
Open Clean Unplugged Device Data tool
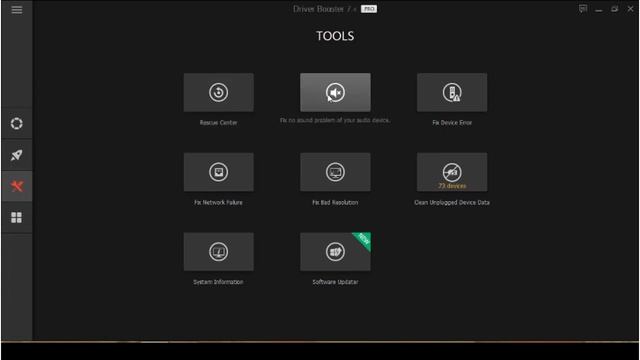pos(452,172)
